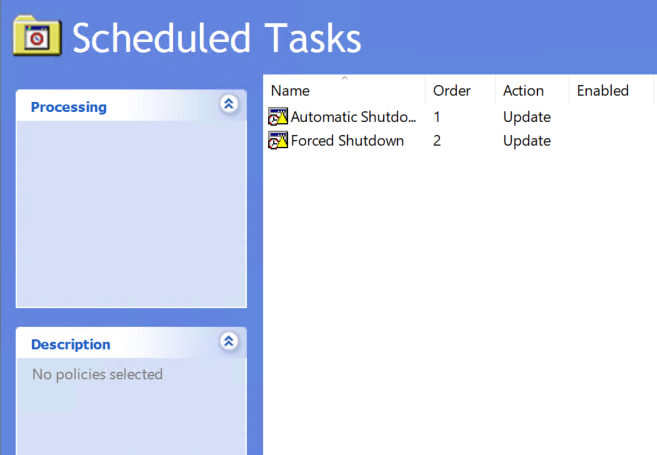Screen dimensions: 657x455
Task: Sort list by Action column header
Action: coord(523,91)
